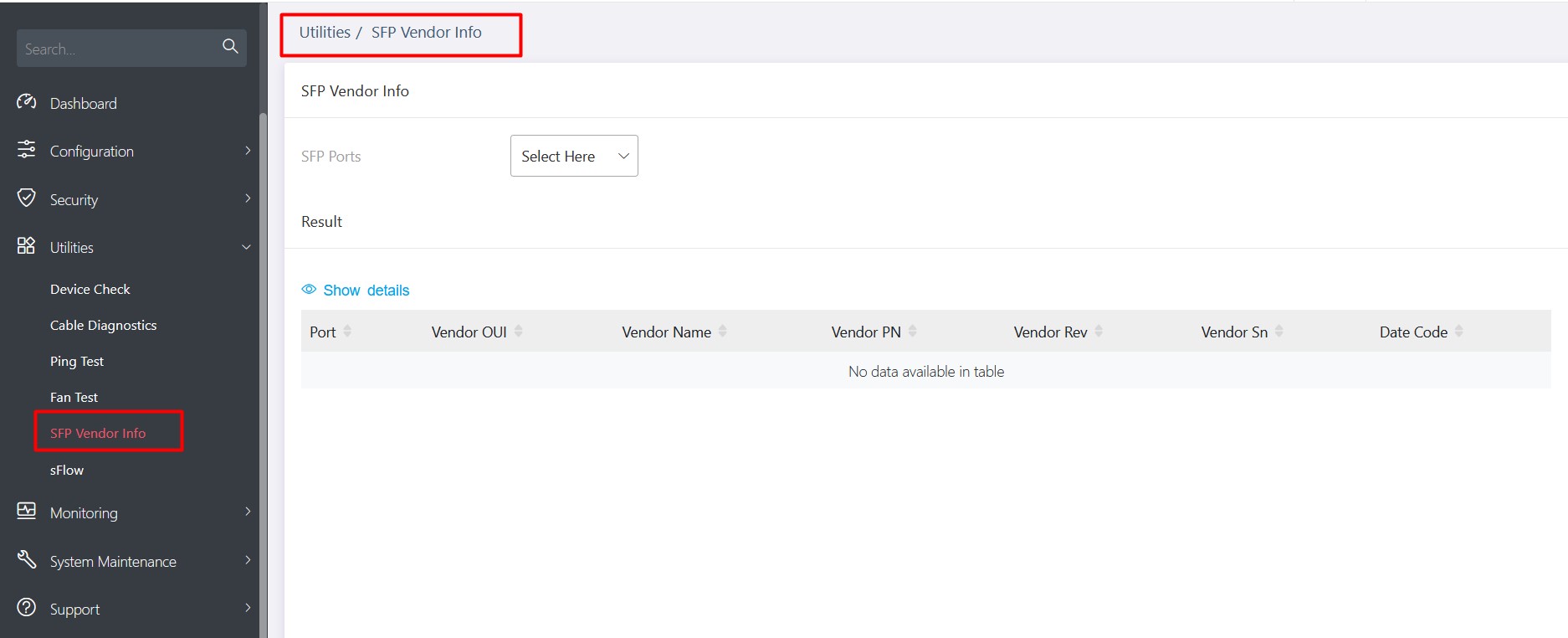Open the SFP Ports Select Here dropdown
This screenshot has width=1568, height=638.
point(574,157)
